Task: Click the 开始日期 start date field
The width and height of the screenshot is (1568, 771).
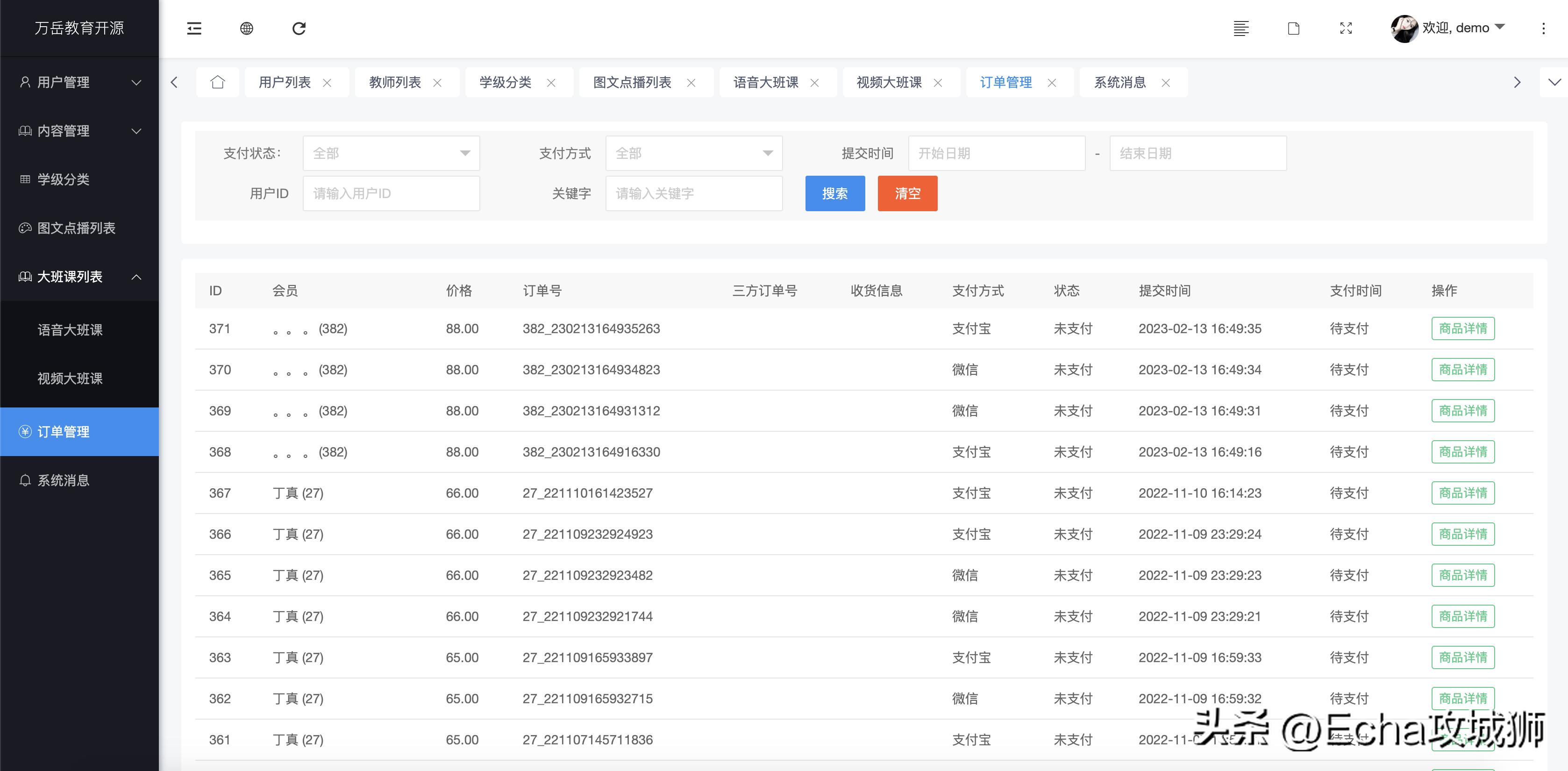Action: pos(997,153)
